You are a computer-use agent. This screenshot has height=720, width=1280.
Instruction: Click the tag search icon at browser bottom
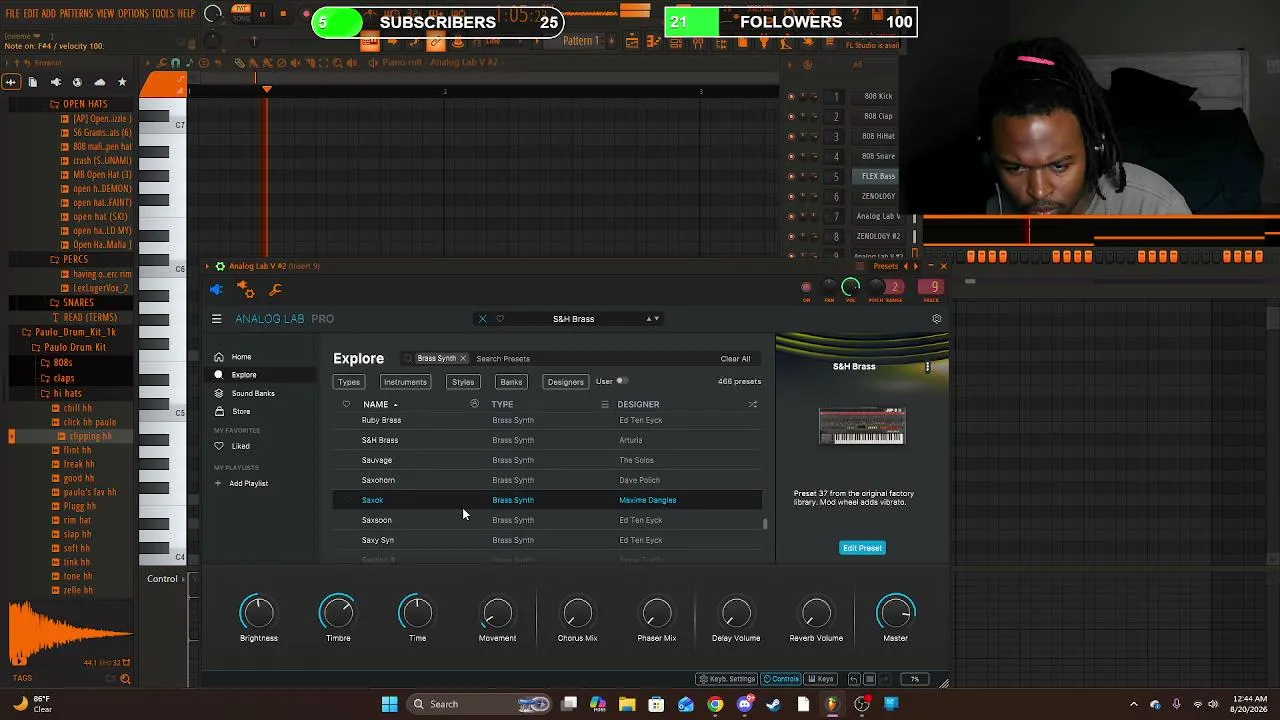pyautogui.click(x=125, y=679)
